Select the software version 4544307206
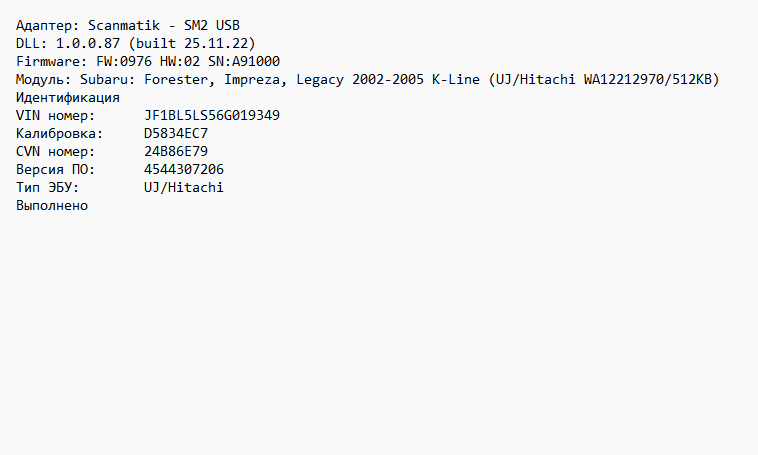758x455 pixels. coord(184,170)
